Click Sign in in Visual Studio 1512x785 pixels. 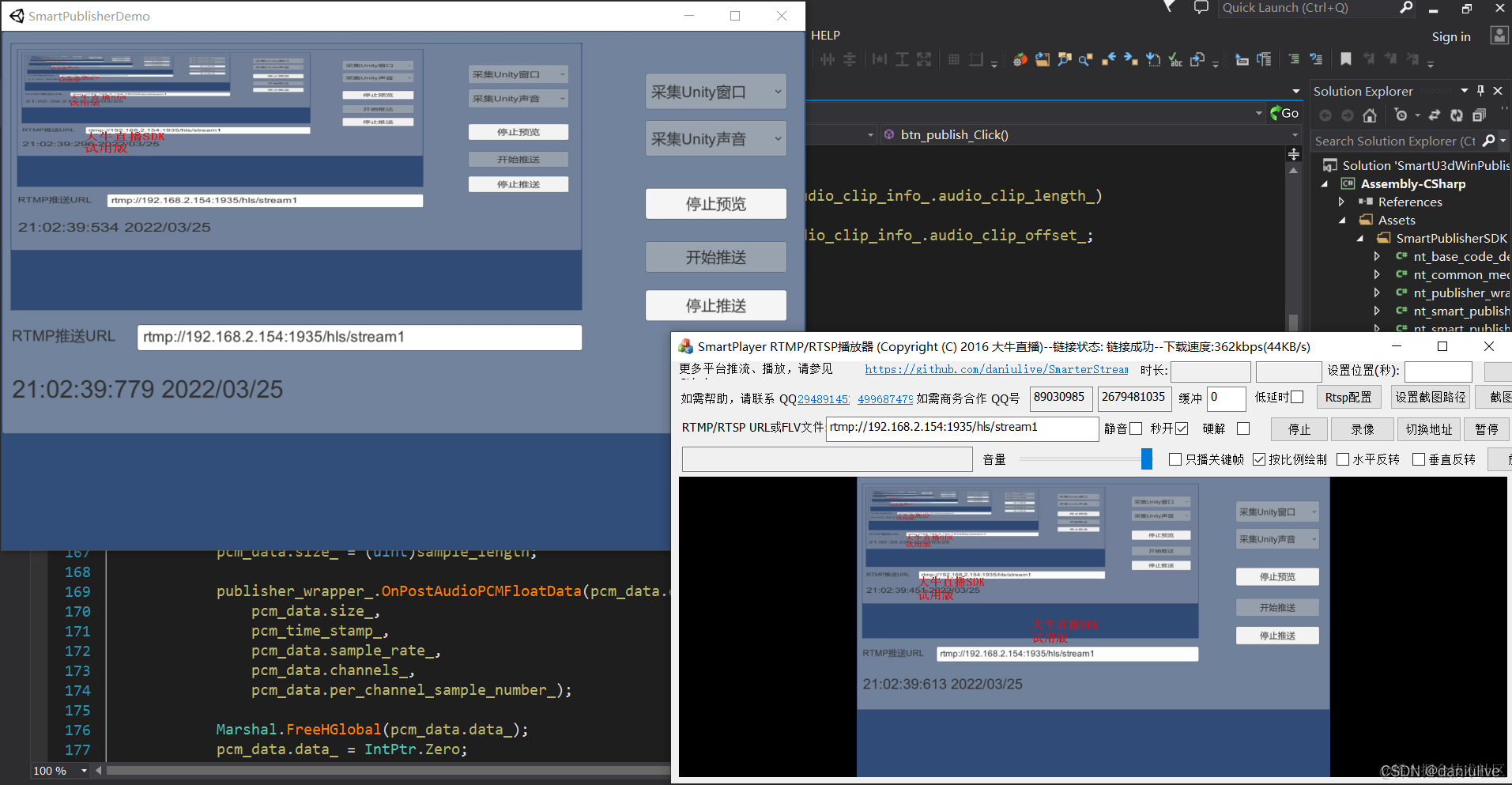click(1451, 36)
